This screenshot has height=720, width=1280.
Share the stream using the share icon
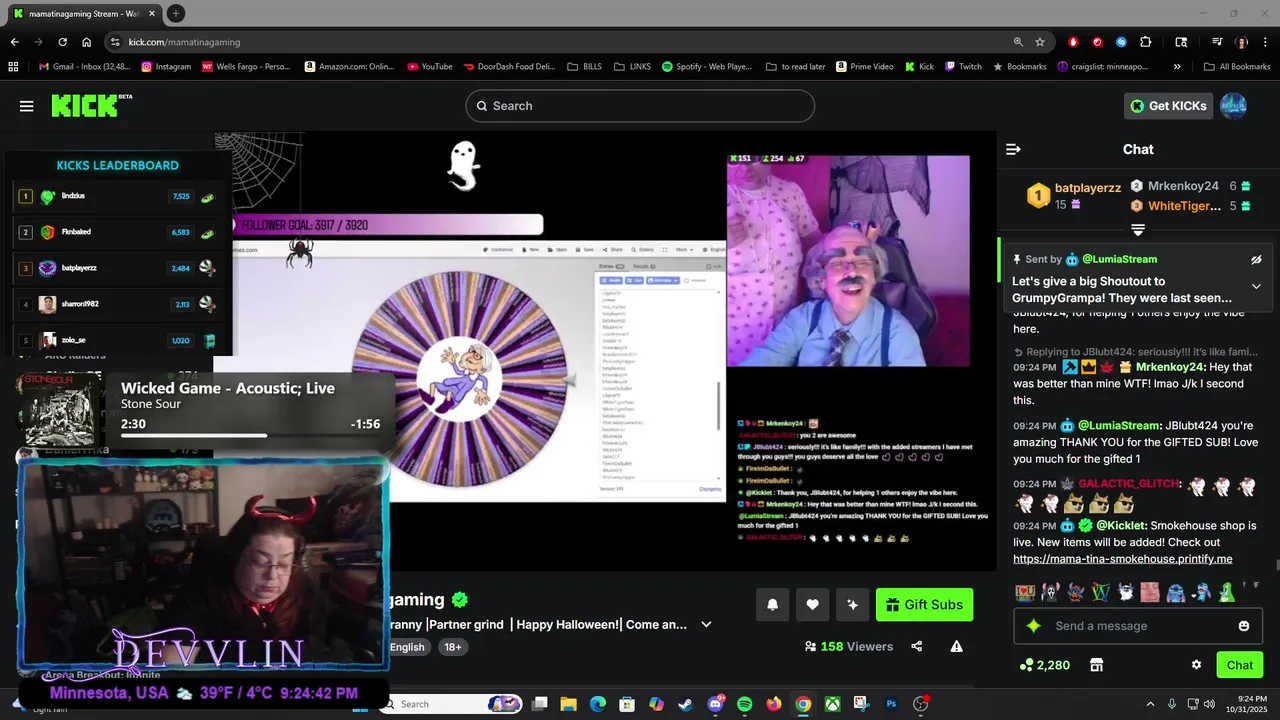point(917,646)
